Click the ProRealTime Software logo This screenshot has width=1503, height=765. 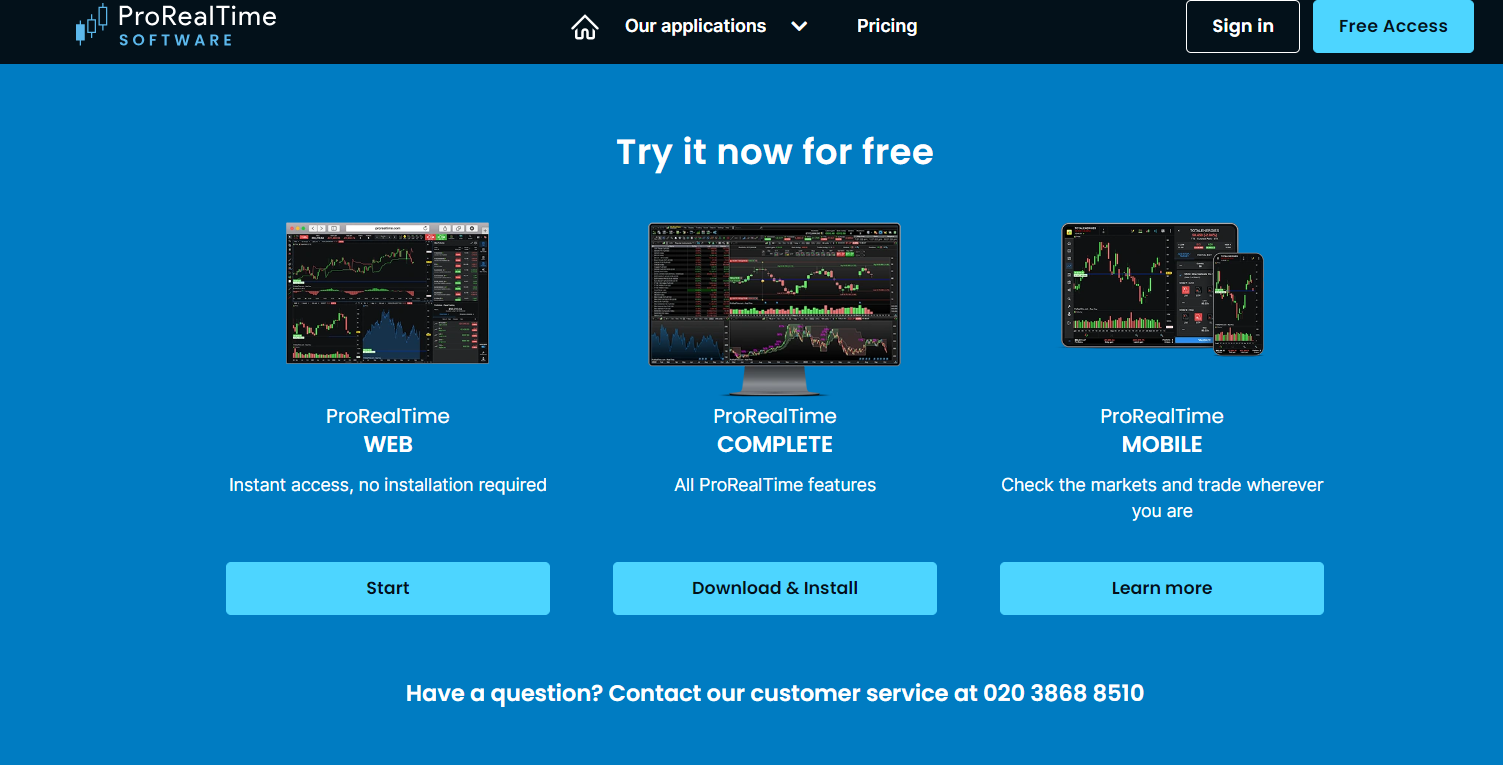(176, 25)
